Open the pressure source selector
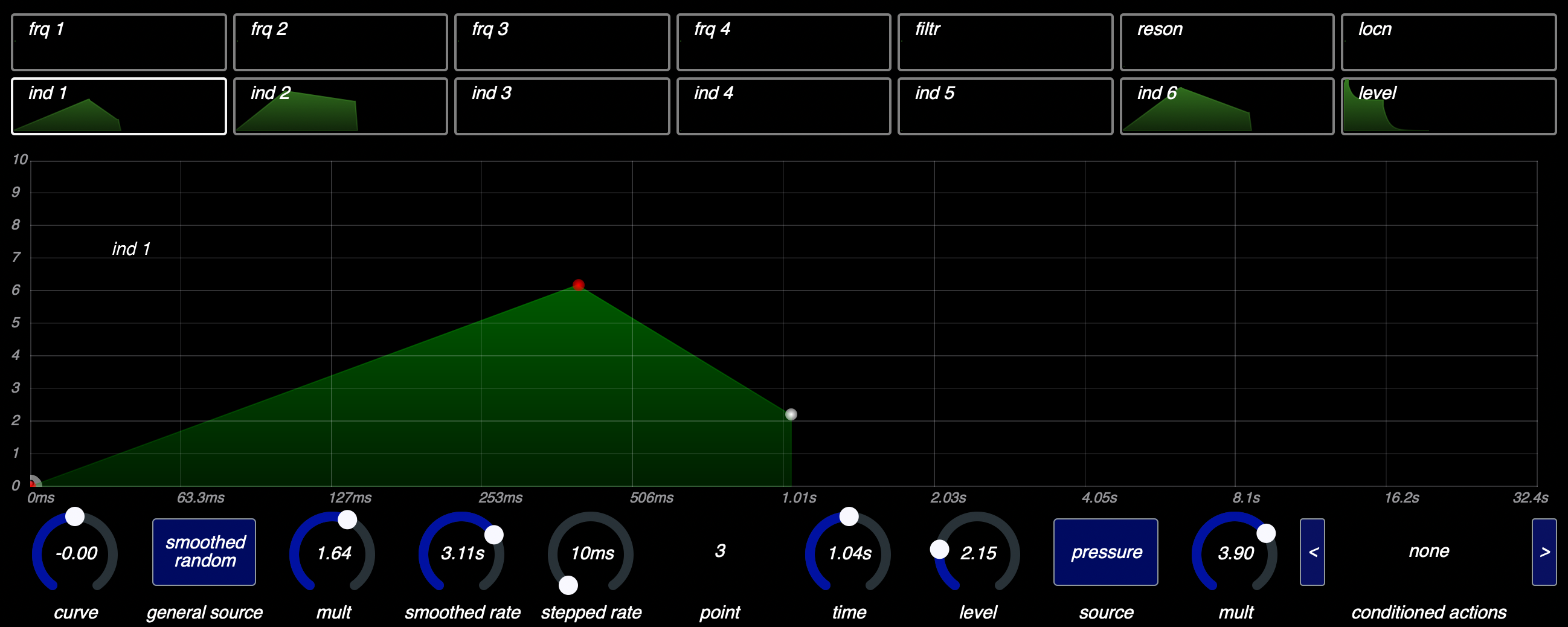 coord(1105,552)
